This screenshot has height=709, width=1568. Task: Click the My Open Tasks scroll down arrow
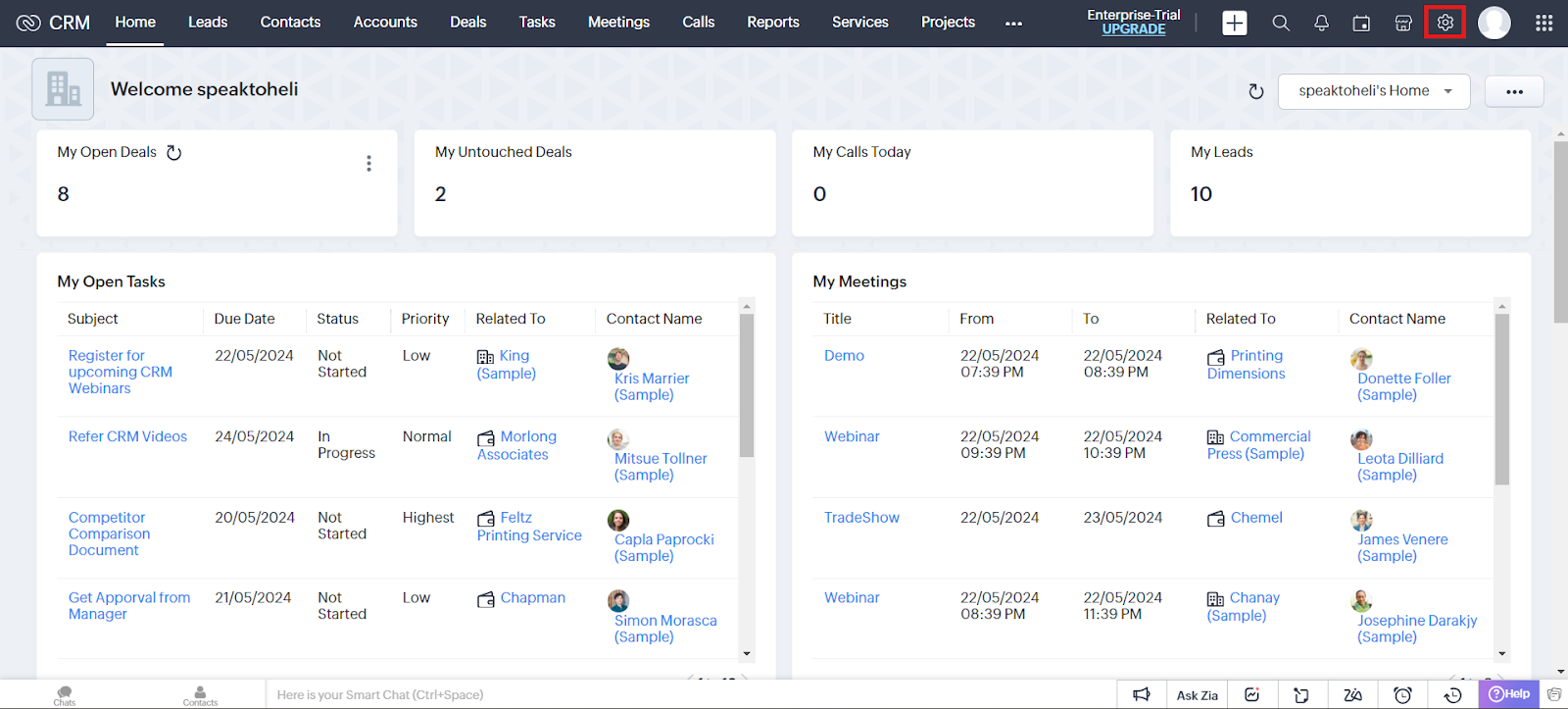click(747, 653)
